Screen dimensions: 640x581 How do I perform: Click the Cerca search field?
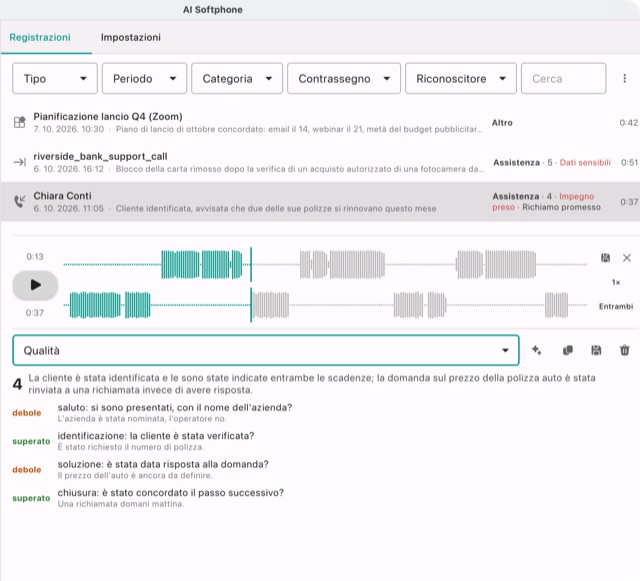pyautogui.click(x=563, y=78)
